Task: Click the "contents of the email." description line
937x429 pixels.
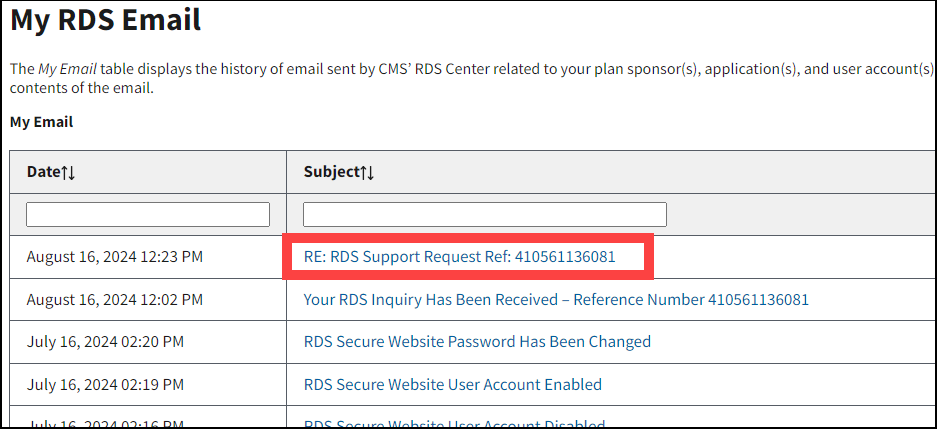Action: pyautogui.click(x=81, y=88)
